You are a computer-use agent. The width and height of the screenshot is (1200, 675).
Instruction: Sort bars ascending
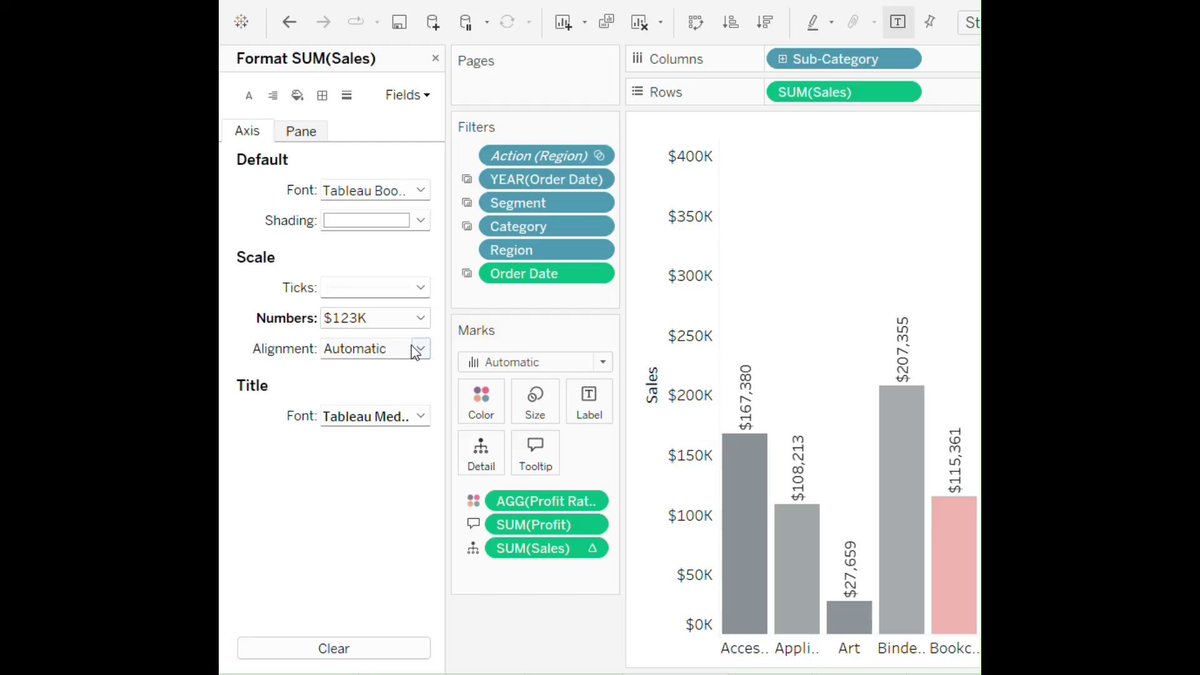[730, 22]
